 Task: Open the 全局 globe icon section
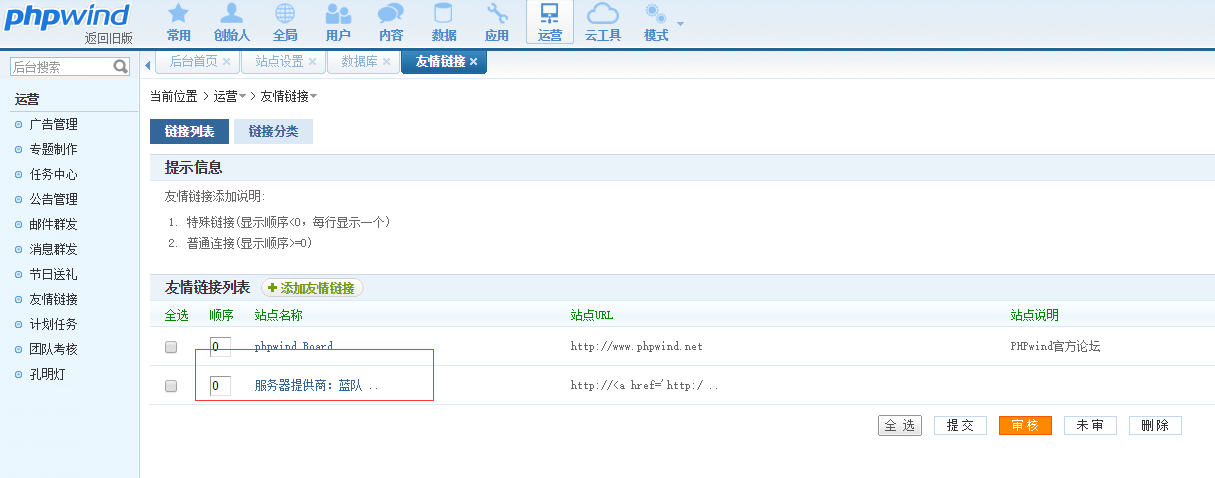click(x=285, y=22)
